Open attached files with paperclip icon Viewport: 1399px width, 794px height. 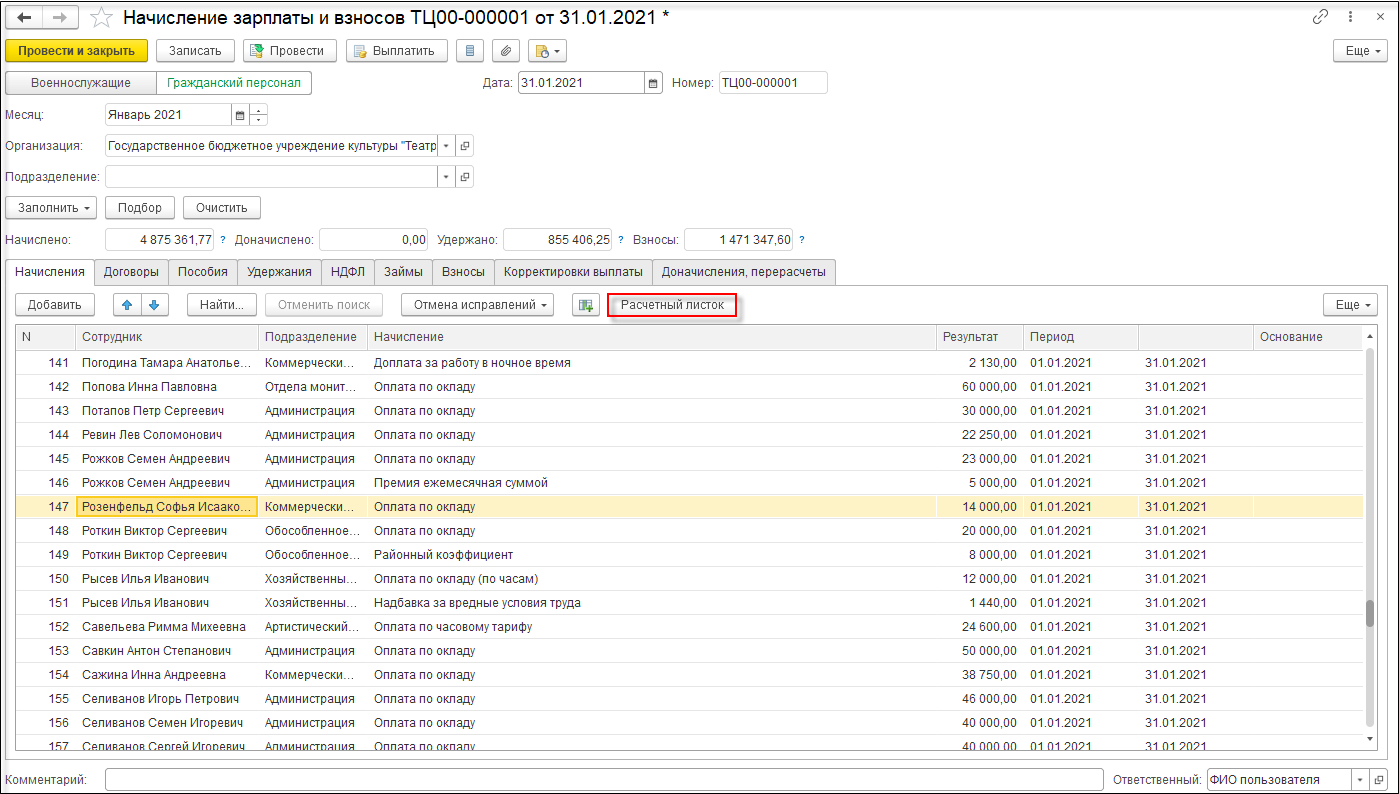[506, 50]
